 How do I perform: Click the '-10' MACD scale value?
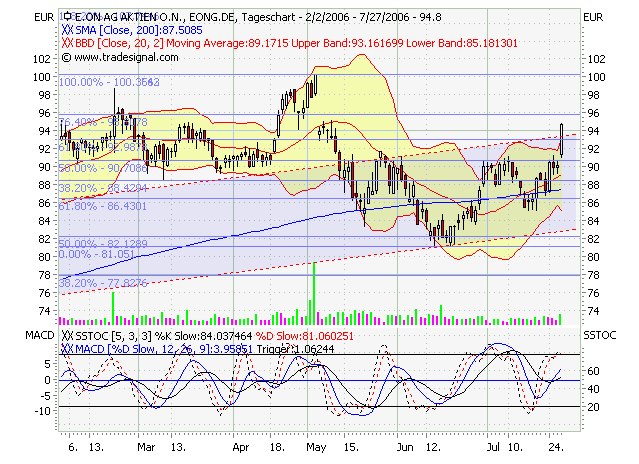43,411
